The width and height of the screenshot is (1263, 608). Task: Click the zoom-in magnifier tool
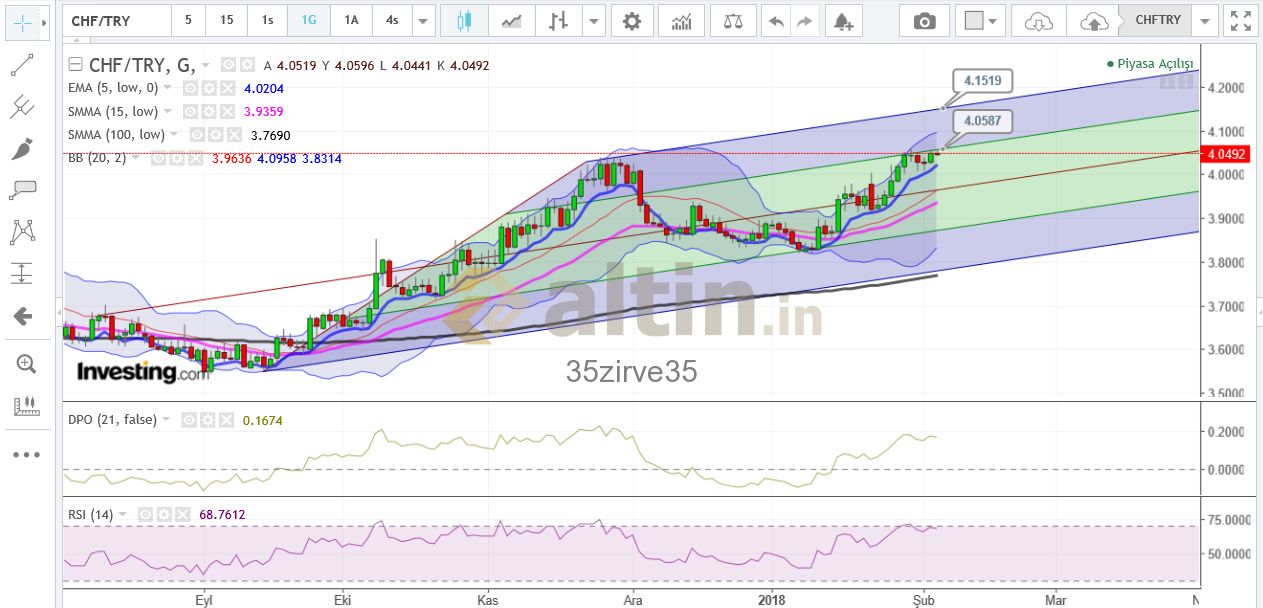pos(25,364)
